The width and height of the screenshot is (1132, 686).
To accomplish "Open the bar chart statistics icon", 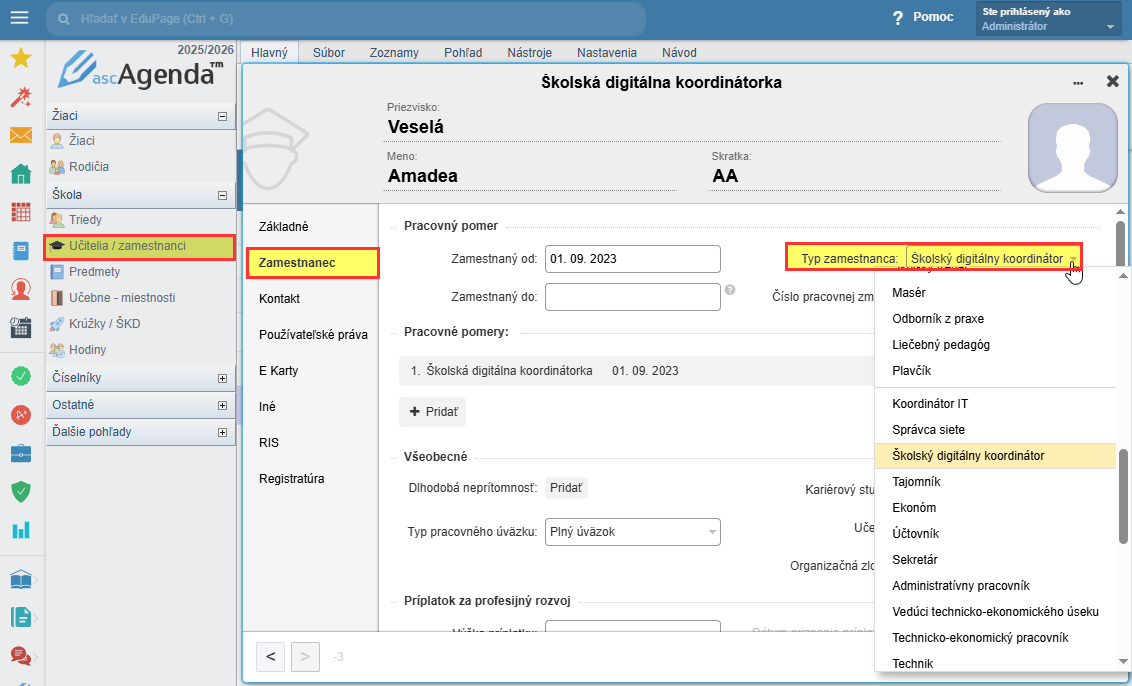I will [x=20, y=530].
